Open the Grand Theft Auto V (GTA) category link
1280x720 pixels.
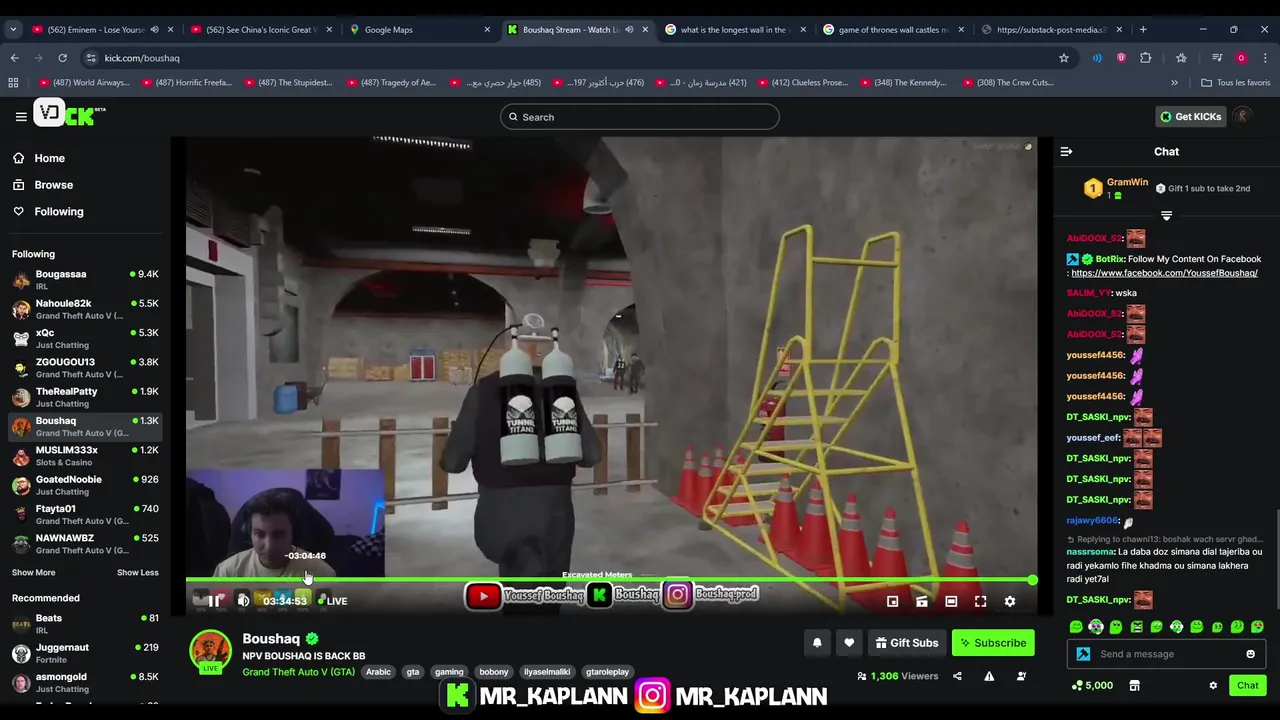pyautogui.click(x=298, y=672)
